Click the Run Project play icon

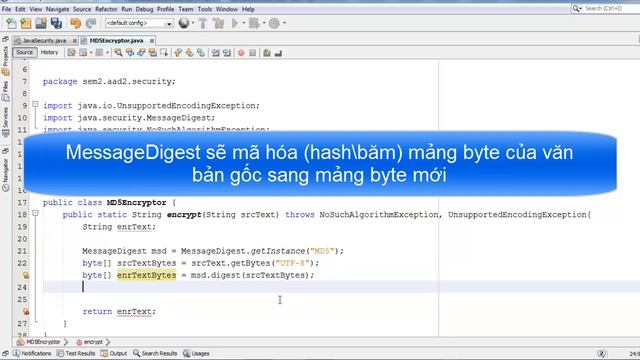point(235,23)
